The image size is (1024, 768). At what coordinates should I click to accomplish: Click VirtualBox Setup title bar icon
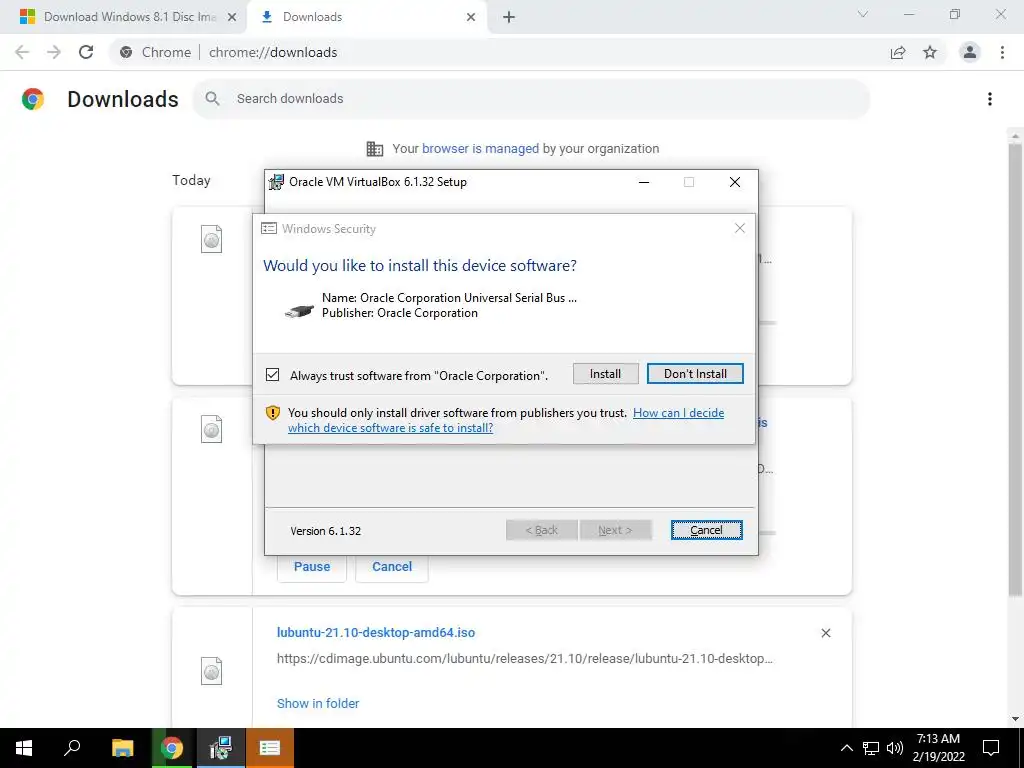(277, 182)
